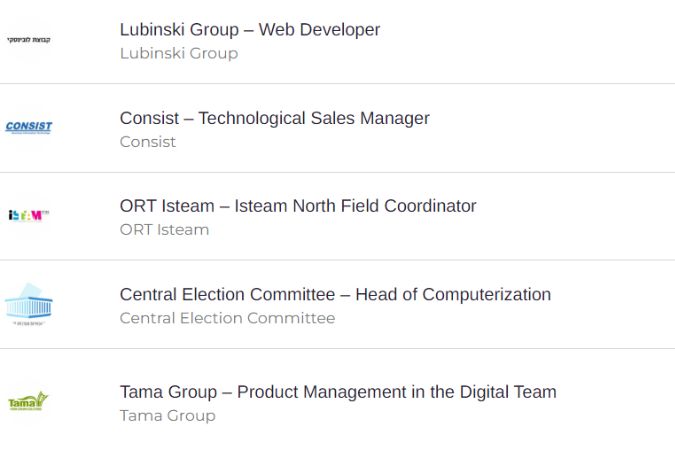
Task: Open the Lubinski Group – Web Developer title
Action: pos(250,30)
